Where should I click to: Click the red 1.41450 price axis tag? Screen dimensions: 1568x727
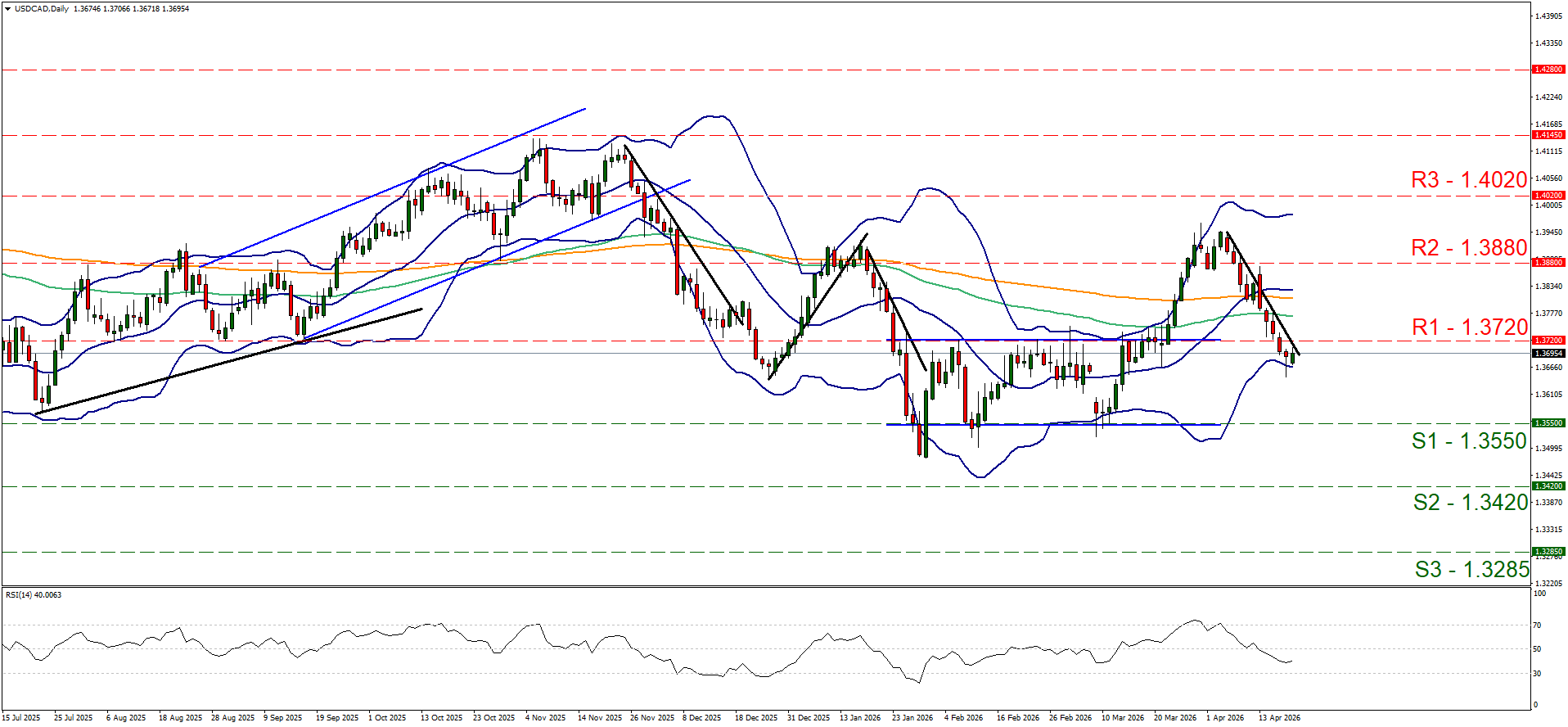(x=1548, y=135)
